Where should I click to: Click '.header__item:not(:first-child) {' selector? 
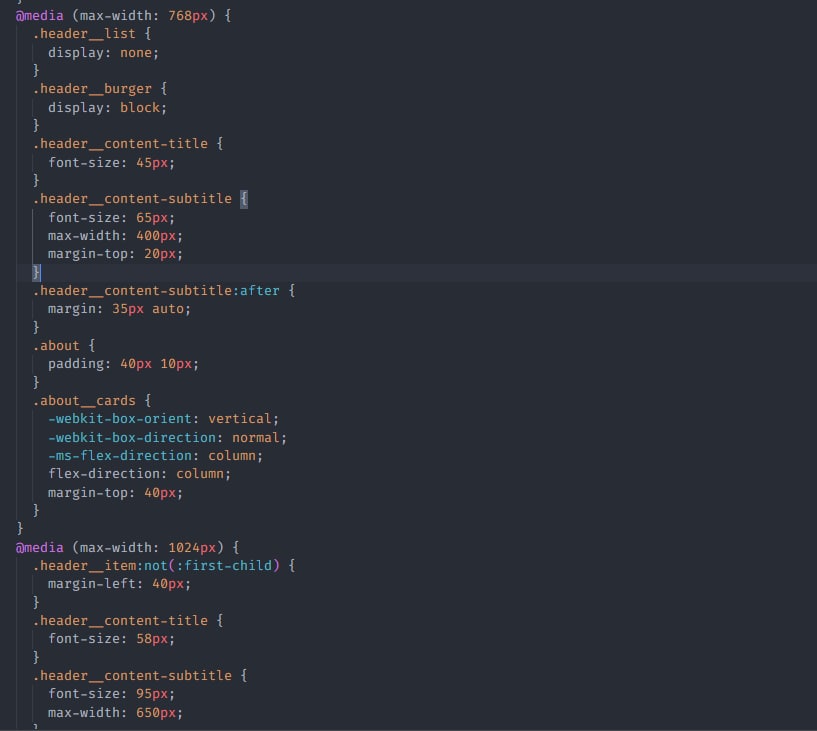[x=164, y=566]
